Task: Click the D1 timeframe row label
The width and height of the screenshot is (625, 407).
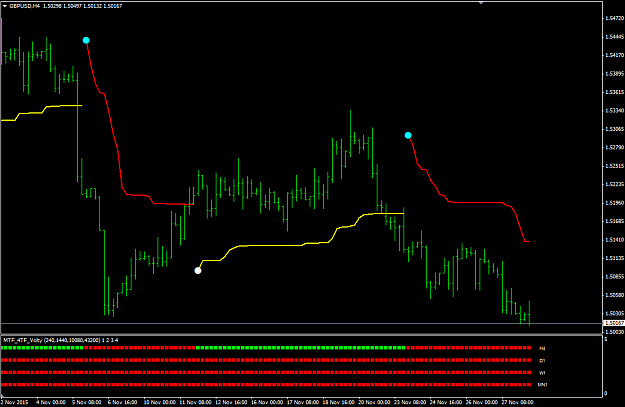Action: [x=542, y=361]
